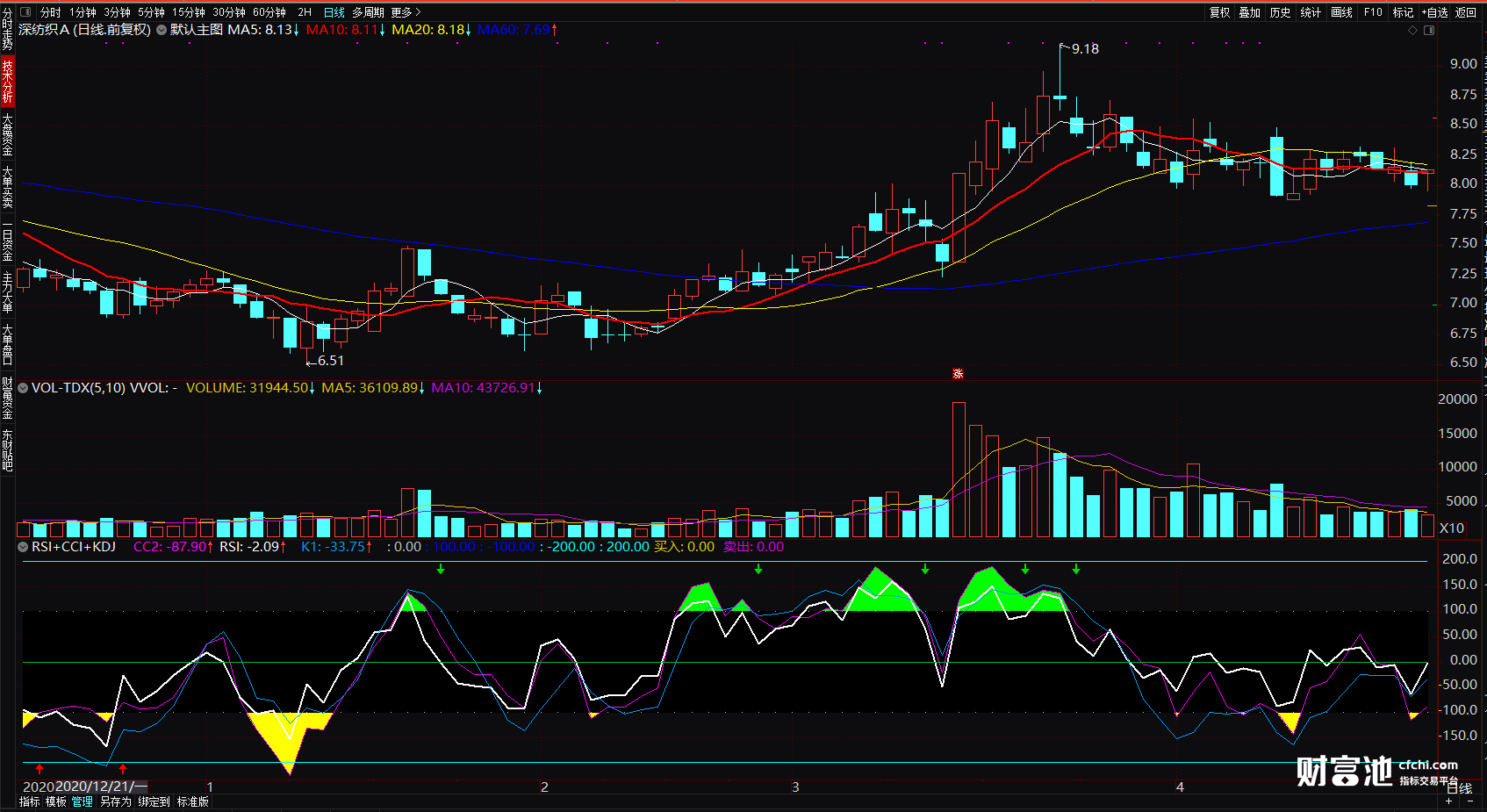Open 大盘资金 in the left sidebar
The width and height of the screenshot is (1487, 812).
click(x=7, y=134)
